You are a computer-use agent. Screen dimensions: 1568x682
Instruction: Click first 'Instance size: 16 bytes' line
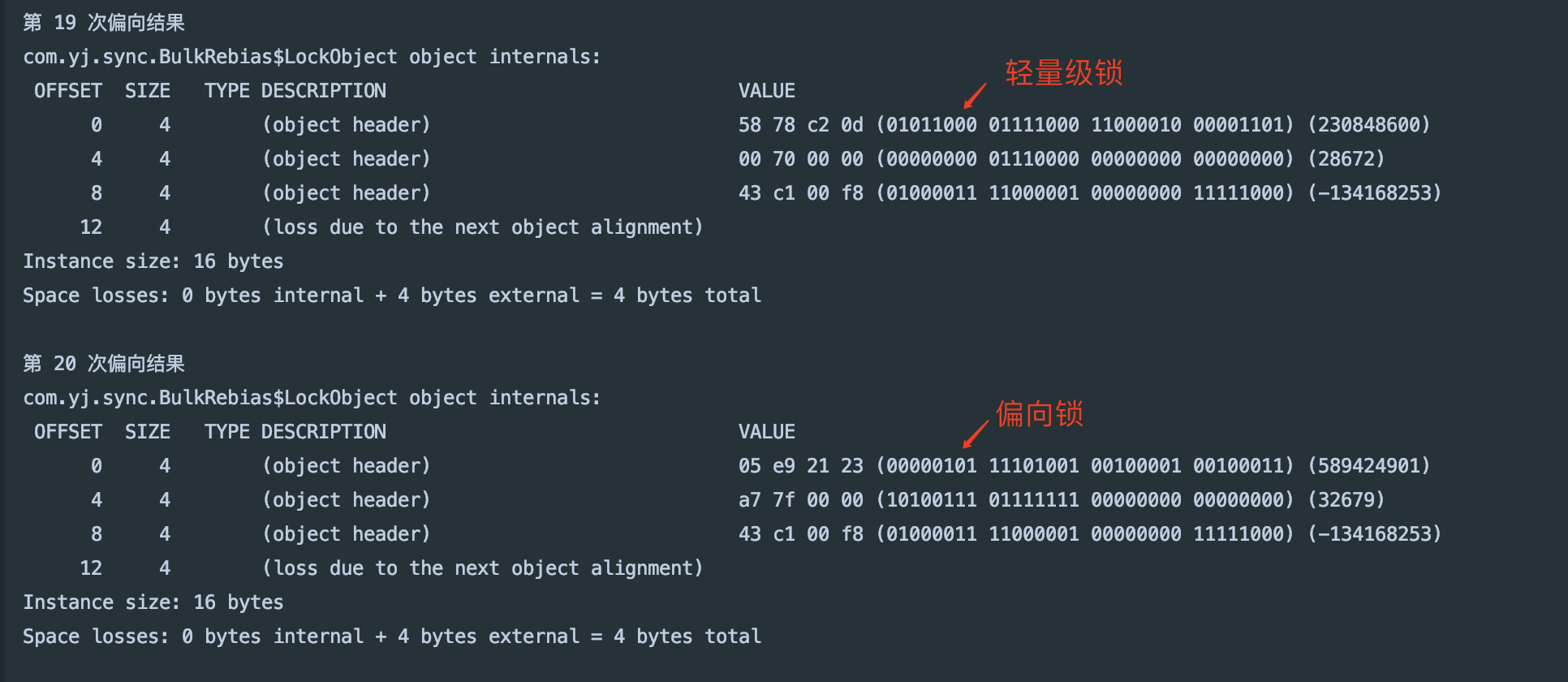(153, 261)
